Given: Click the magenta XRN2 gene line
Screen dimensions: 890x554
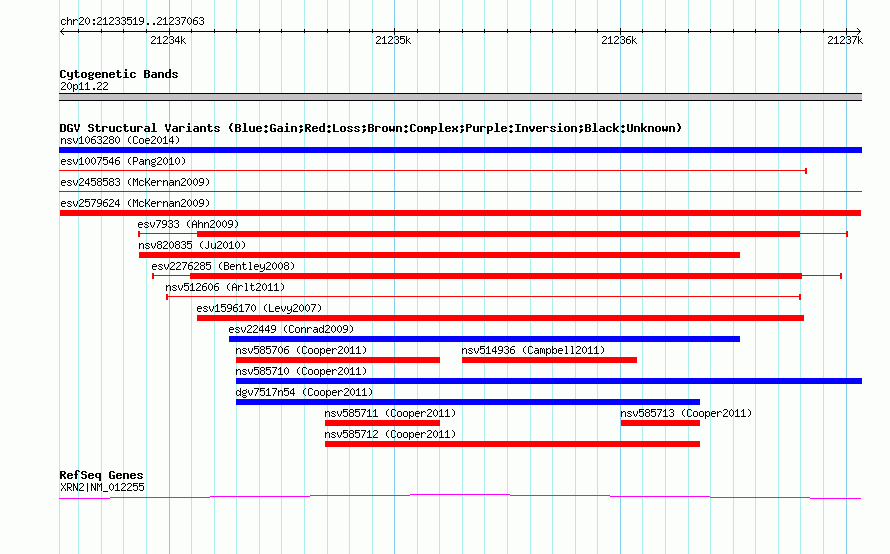Looking at the screenshot, I should click(x=460, y=497).
